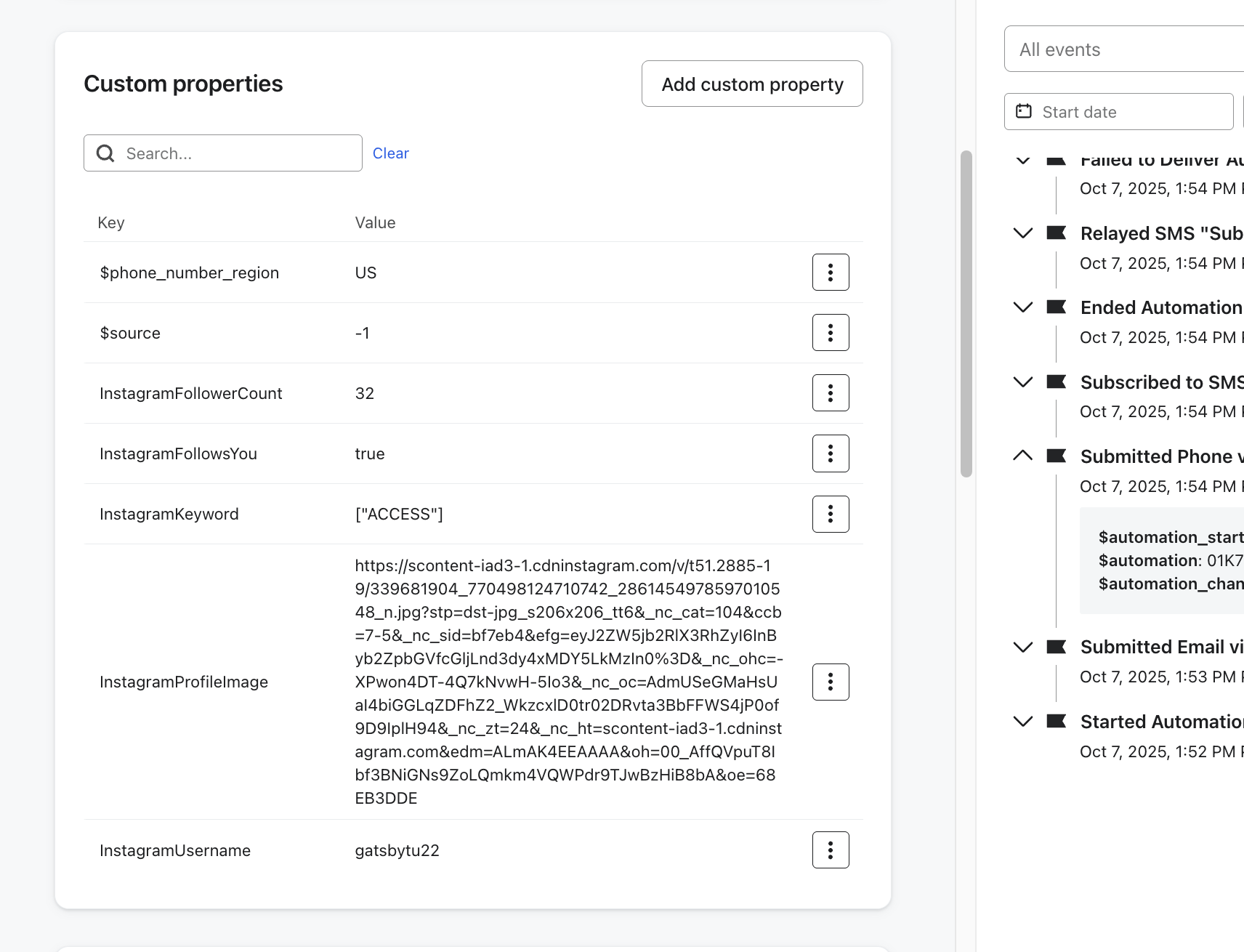The width and height of the screenshot is (1244, 952).
Task: Open options menu for InstagramKeyword row
Action: 830,514
